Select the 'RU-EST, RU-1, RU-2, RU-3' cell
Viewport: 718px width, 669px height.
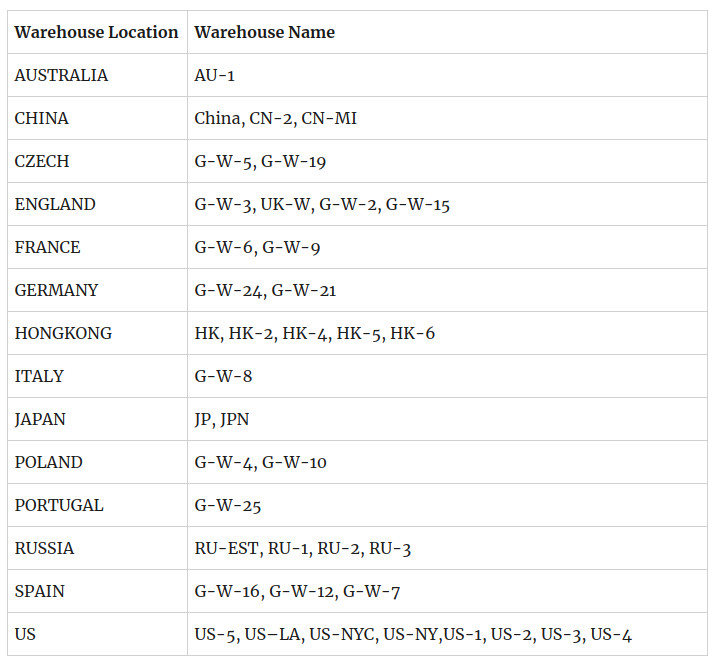coord(447,549)
